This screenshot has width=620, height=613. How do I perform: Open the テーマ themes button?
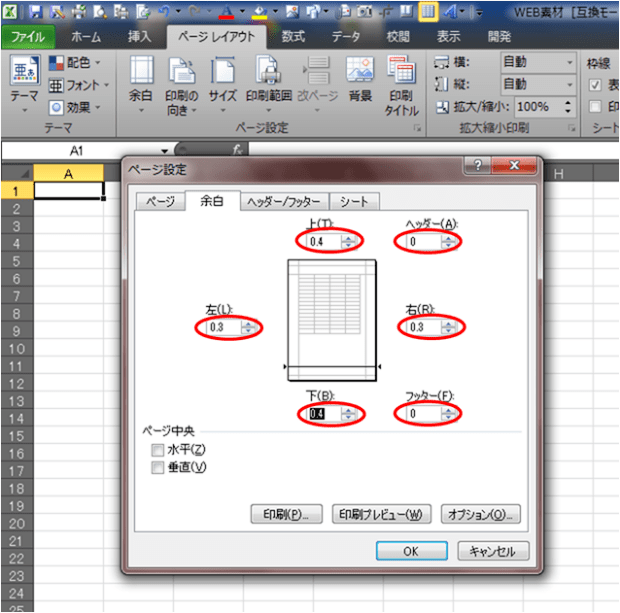tap(25, 84)
